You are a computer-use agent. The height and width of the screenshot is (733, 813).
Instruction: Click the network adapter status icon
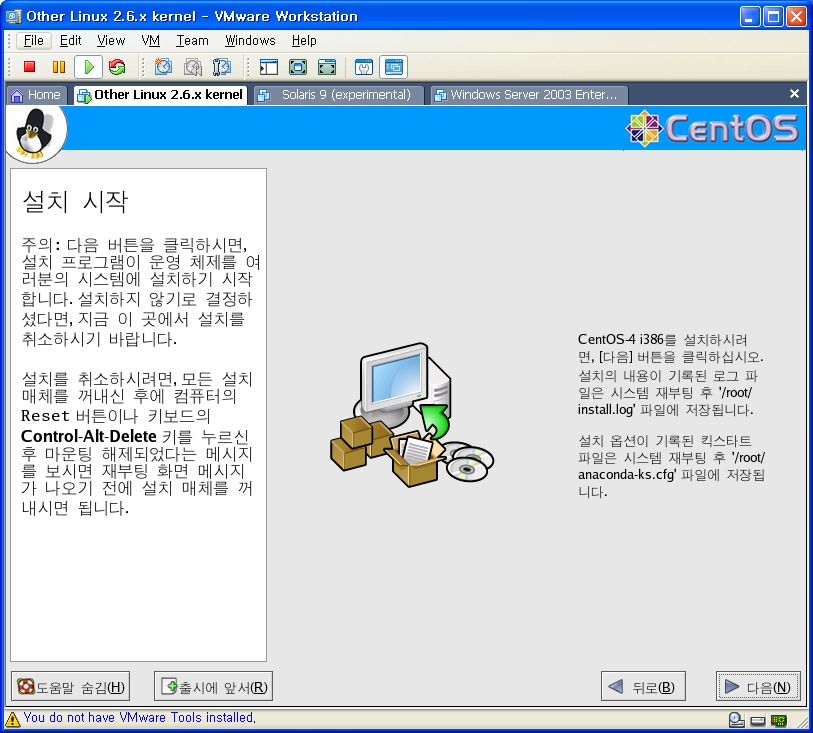coord(779,719)
